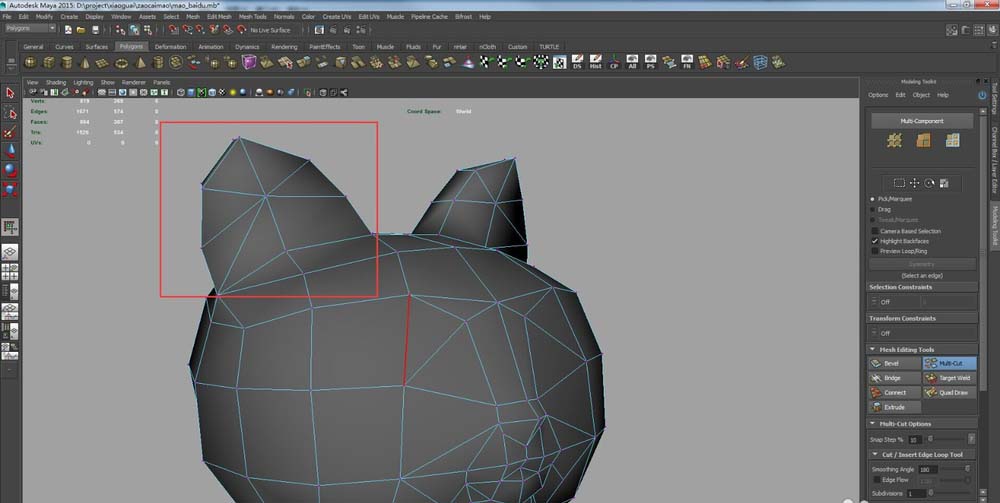
Task: Enable Camera Based Selection checkbox
Action: [x=875, y=231]
